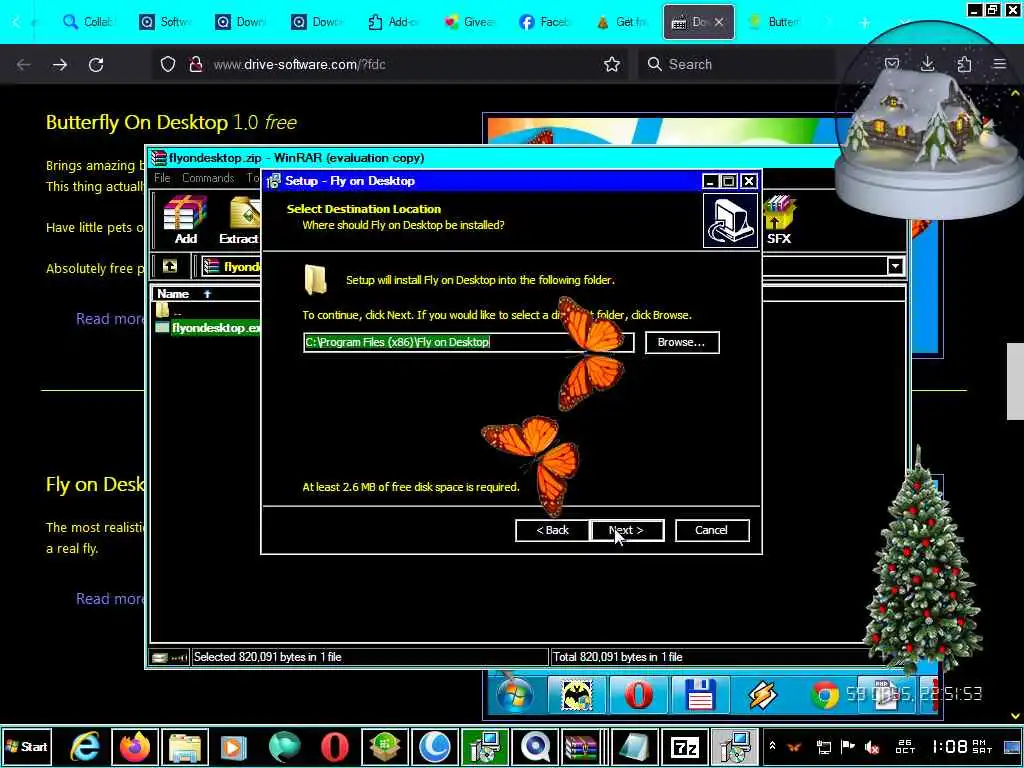
Task: Launch Windows Media Player from taskbar
Action: pos(234,746)
